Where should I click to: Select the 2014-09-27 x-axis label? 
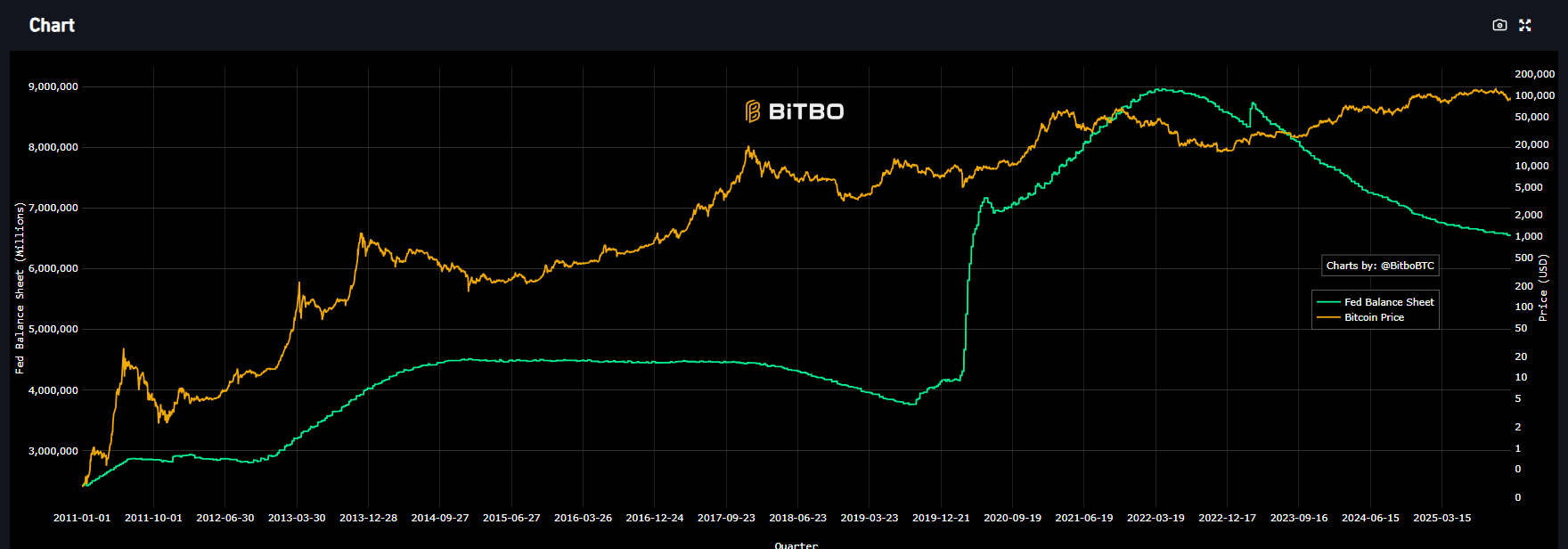point(440,518)
